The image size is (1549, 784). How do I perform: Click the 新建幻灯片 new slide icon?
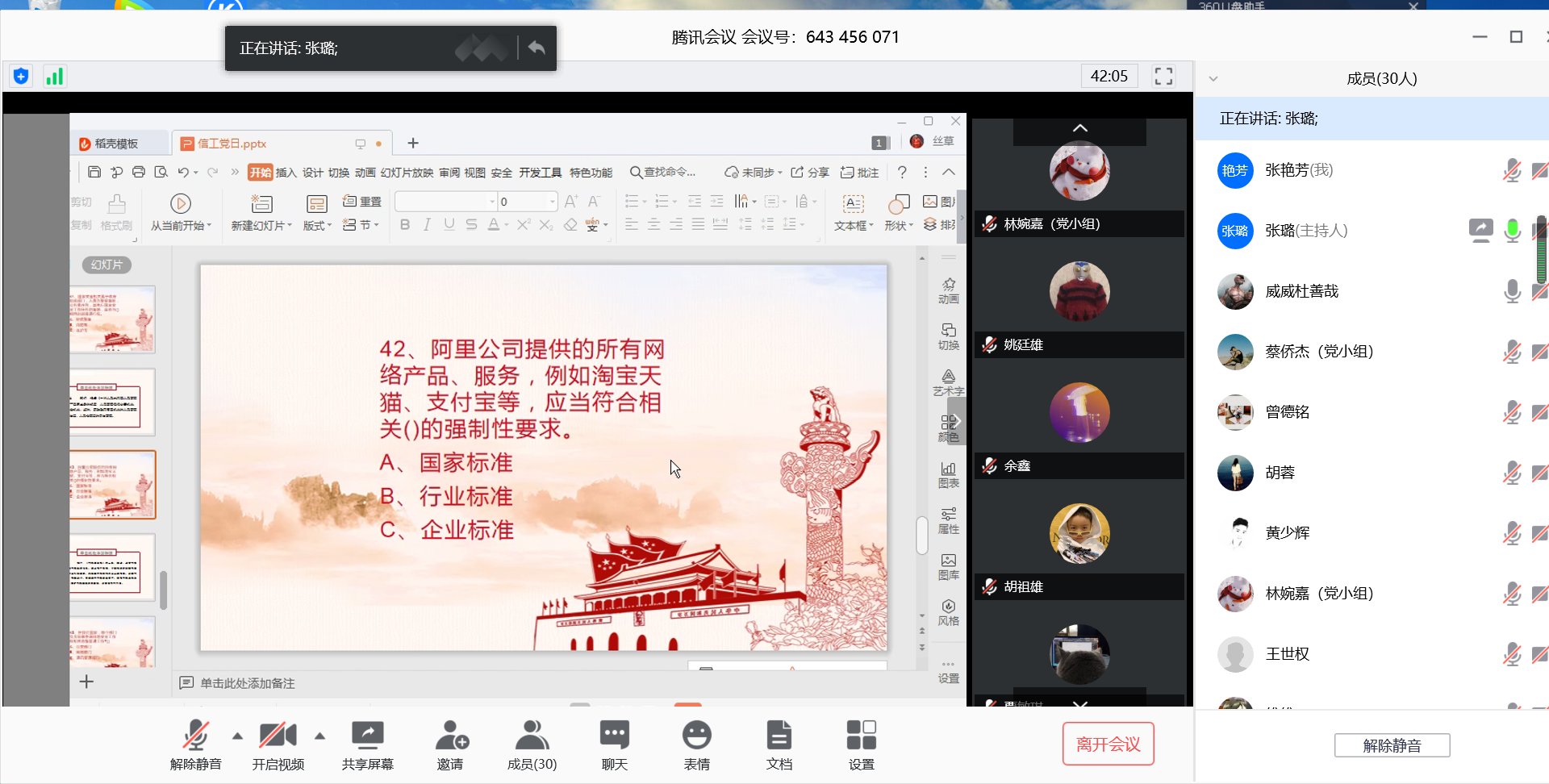coord(261,203)
